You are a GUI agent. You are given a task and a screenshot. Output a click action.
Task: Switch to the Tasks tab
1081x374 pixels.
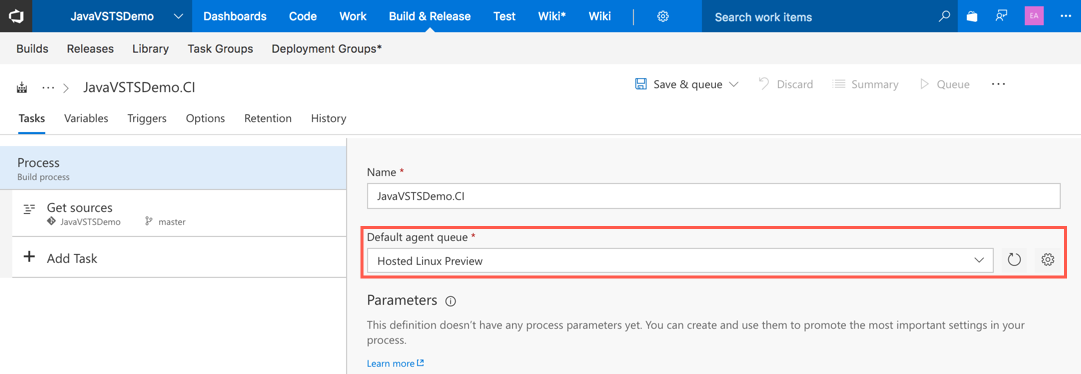tap(32, 119)
